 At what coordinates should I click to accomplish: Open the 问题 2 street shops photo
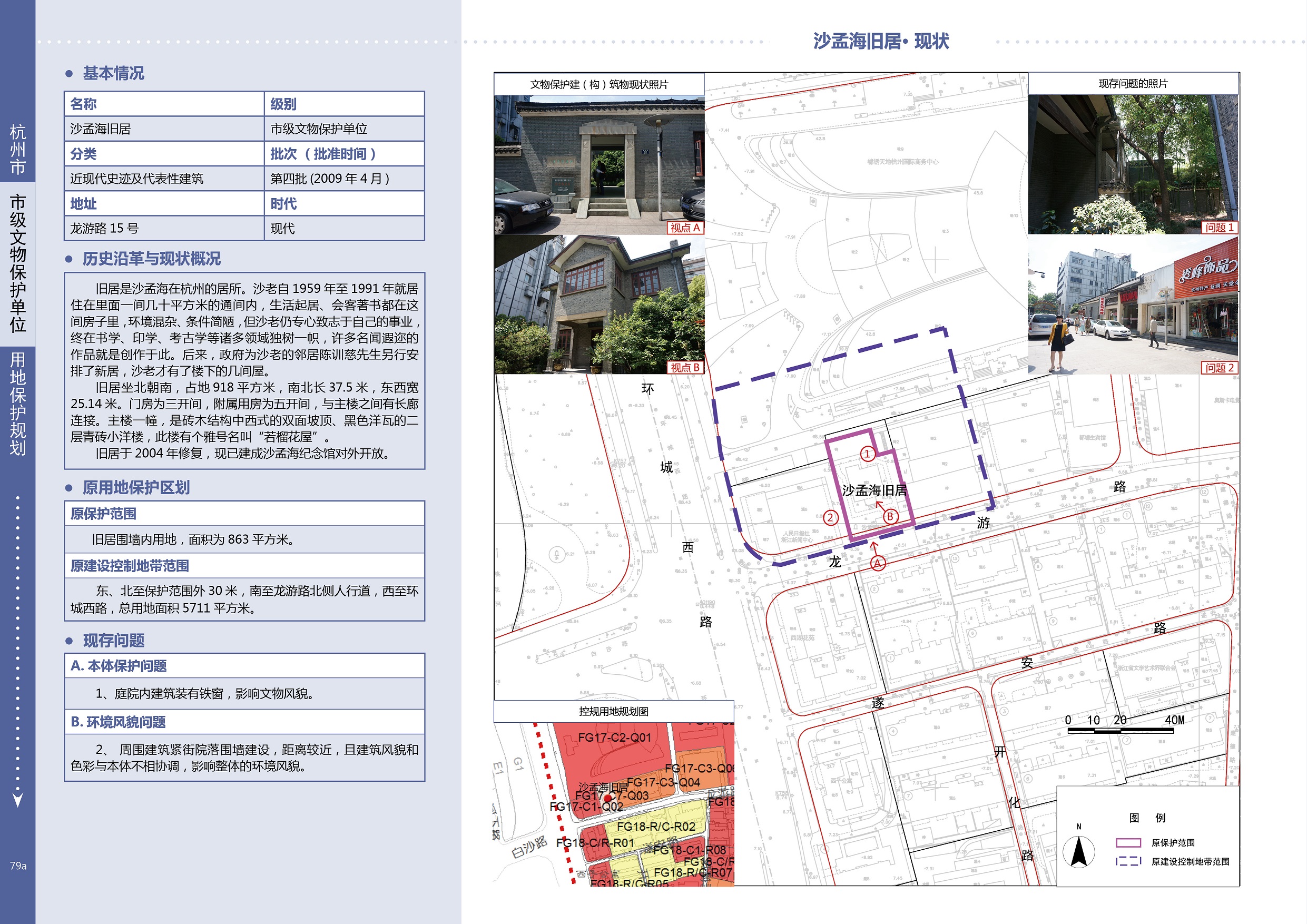[x=1133, y=304]
